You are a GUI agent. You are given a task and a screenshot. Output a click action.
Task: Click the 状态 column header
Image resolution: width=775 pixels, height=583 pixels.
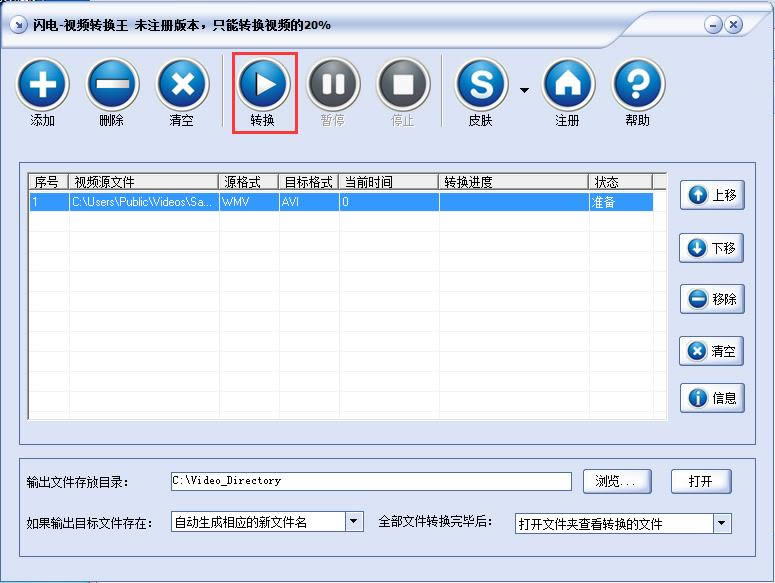620,182
